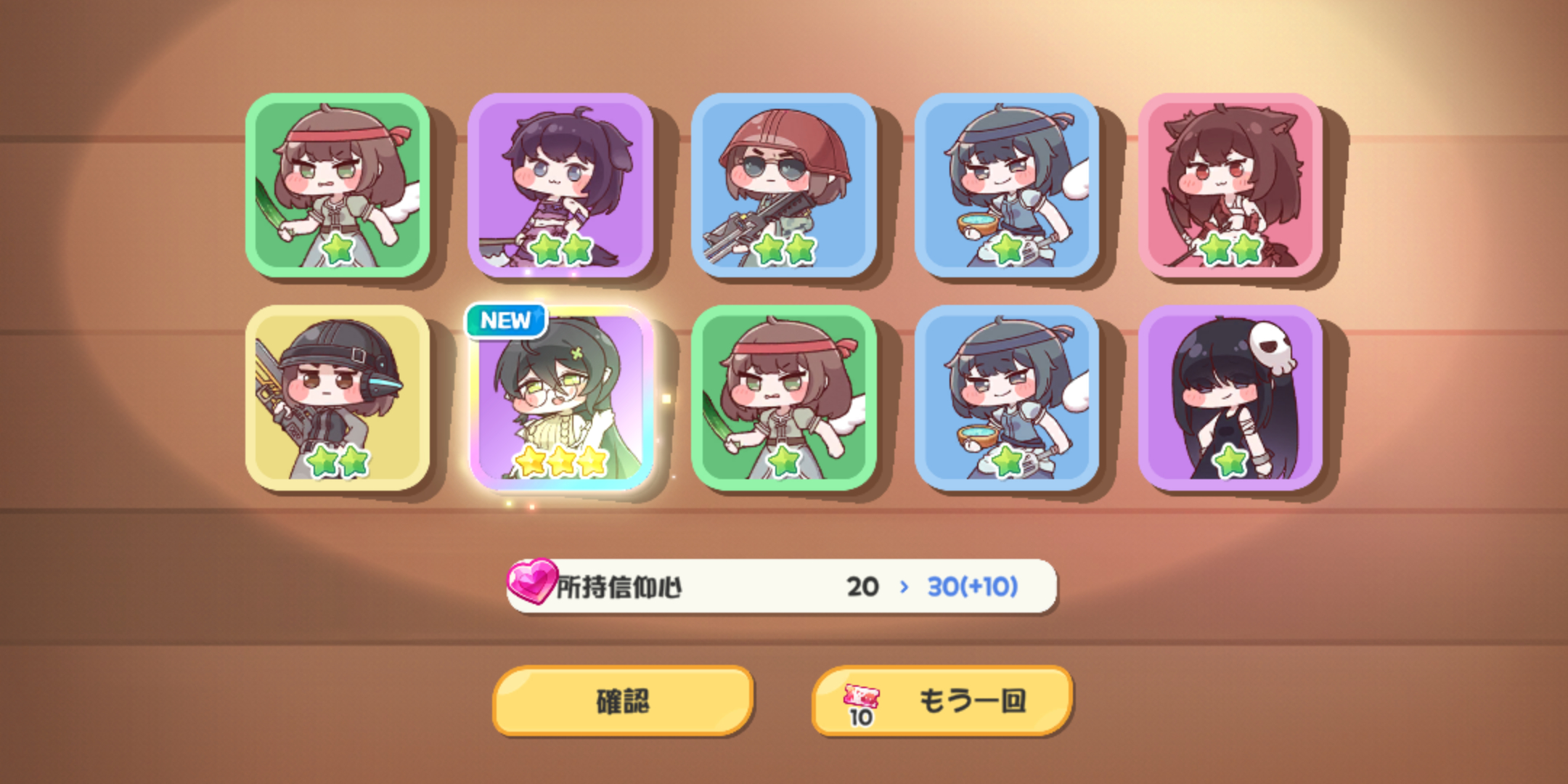1568x784 pixels.
Task: Click the blue 30(+10) faith point value
Action: (x=973, y=587)
